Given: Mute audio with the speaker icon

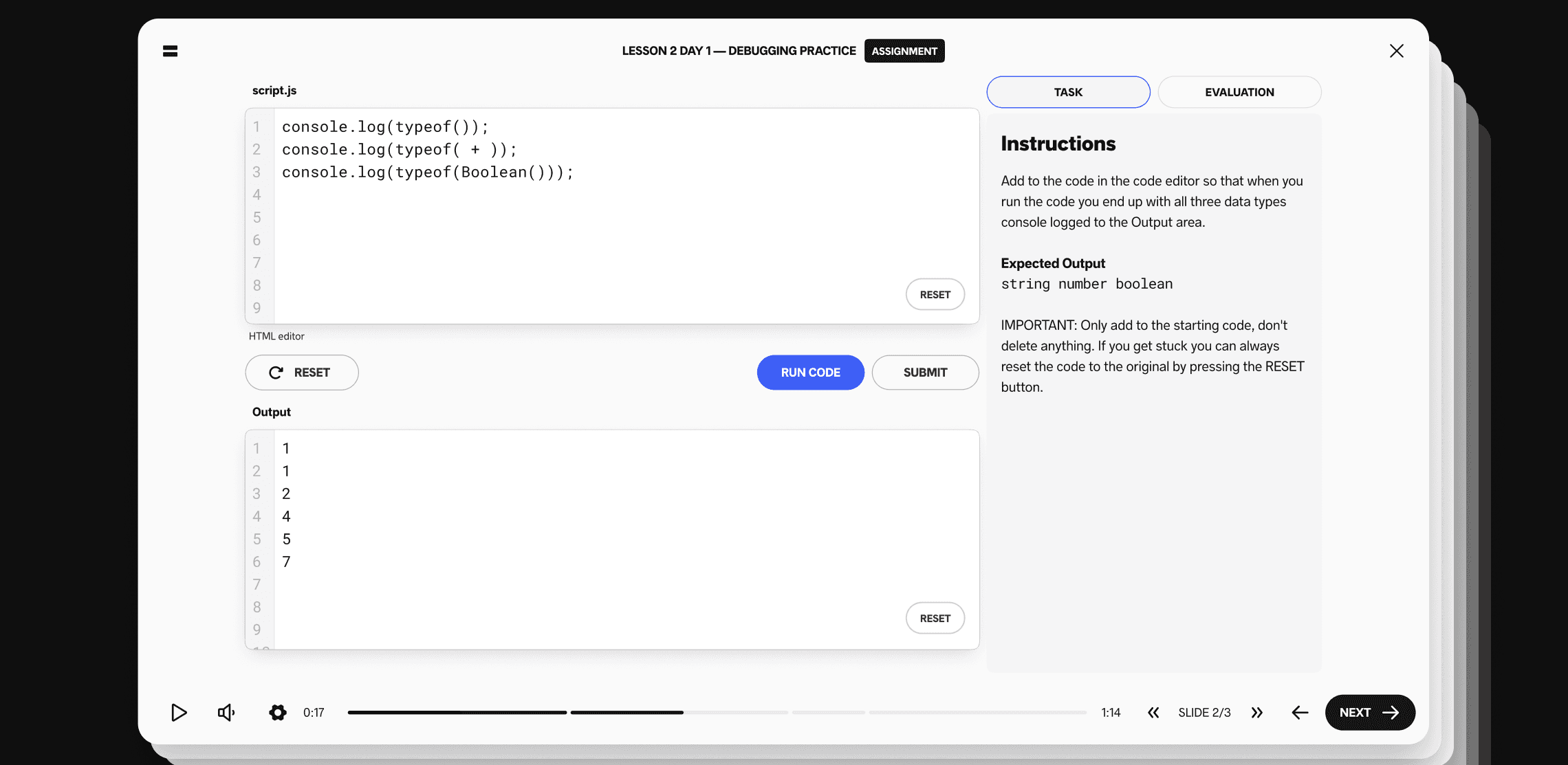Looking at the screenshot, I should tap(226, 713).
